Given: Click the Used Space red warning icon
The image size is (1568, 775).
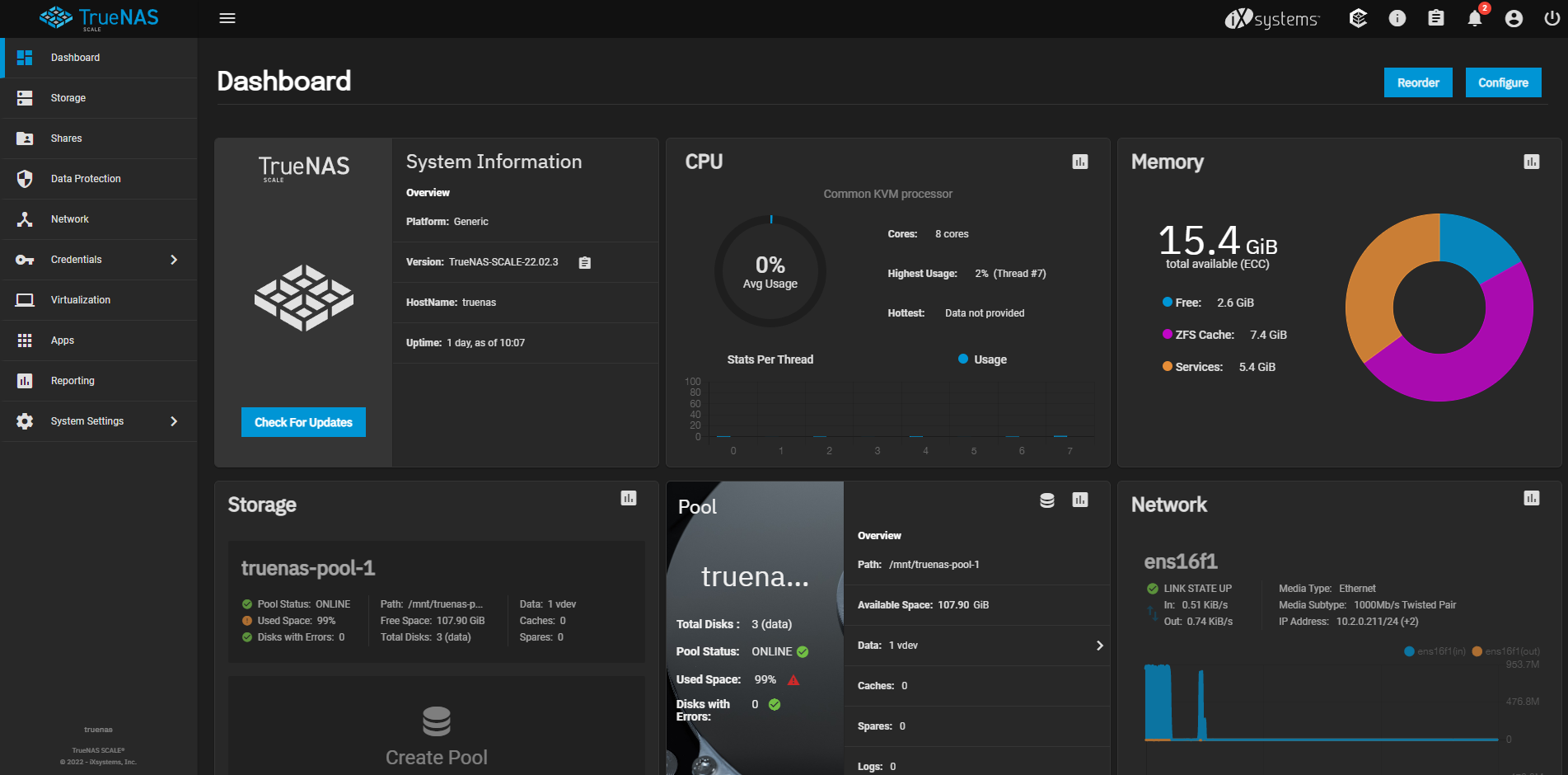Looking at the screenshot, I should coord(793,680).
